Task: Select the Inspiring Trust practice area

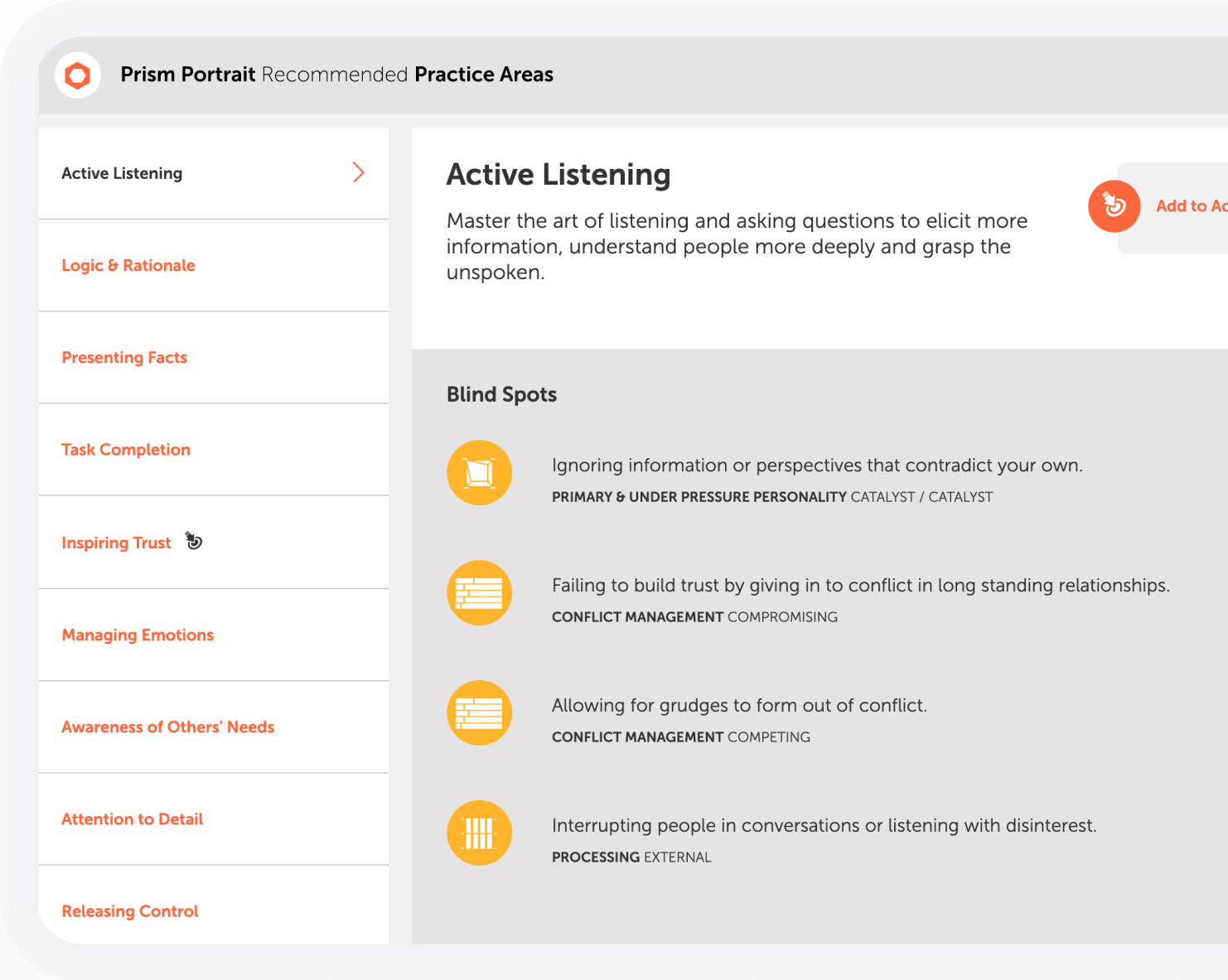Action: point(116,543)
